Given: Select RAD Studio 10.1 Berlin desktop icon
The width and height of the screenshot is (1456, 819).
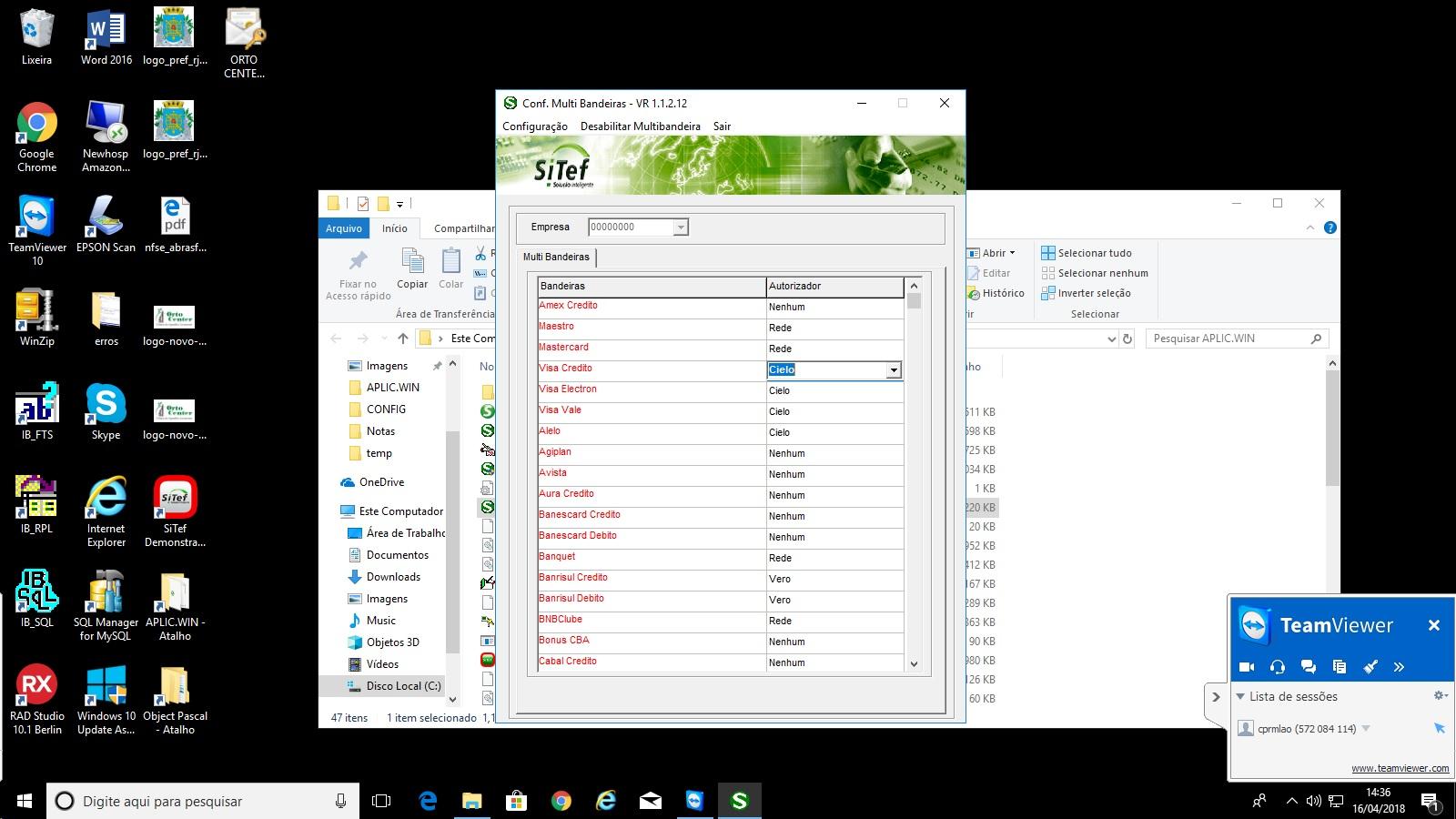Looking at the screenshot, I should pos(36,700).
